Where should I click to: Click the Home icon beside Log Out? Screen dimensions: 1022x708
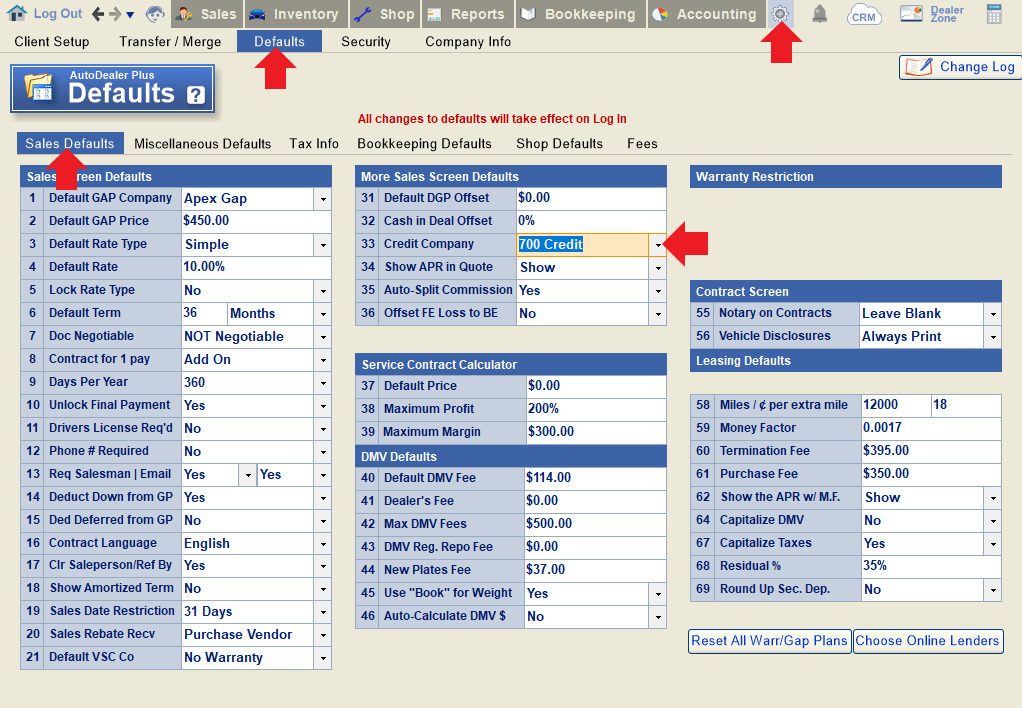pyautogui.click(x=16, y=13)
